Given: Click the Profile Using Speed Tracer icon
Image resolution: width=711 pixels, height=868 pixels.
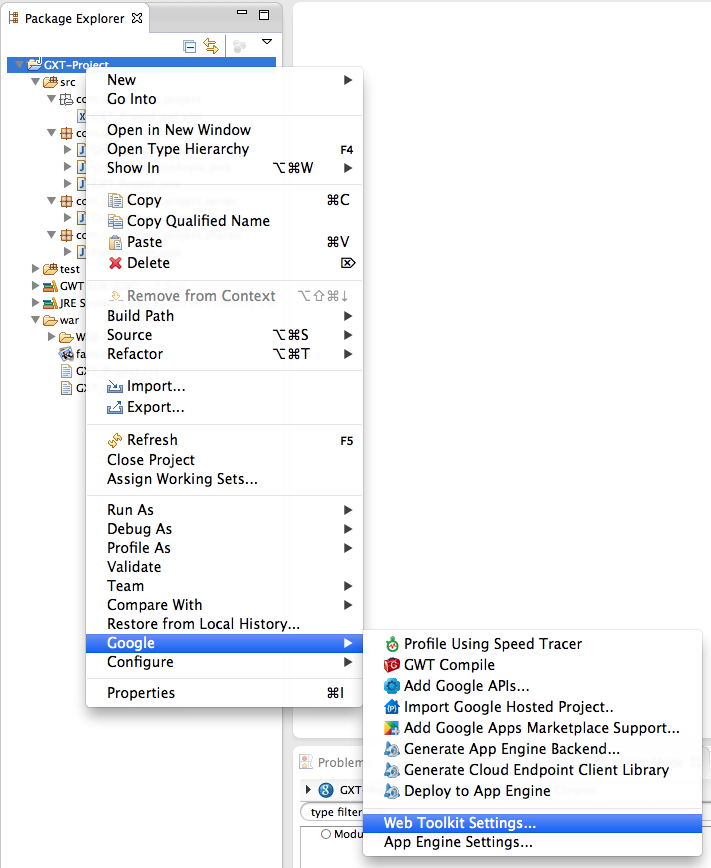Looking at the screenshot, I should click(x=392, y=644).
